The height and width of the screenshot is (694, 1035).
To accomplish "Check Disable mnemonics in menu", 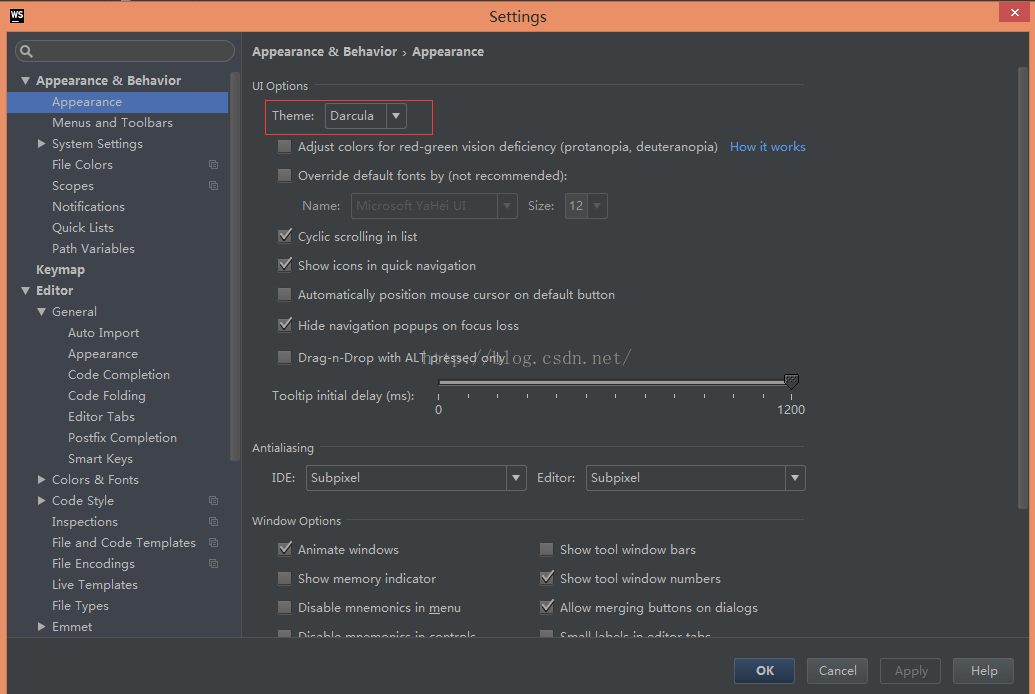I will point(284,607).
